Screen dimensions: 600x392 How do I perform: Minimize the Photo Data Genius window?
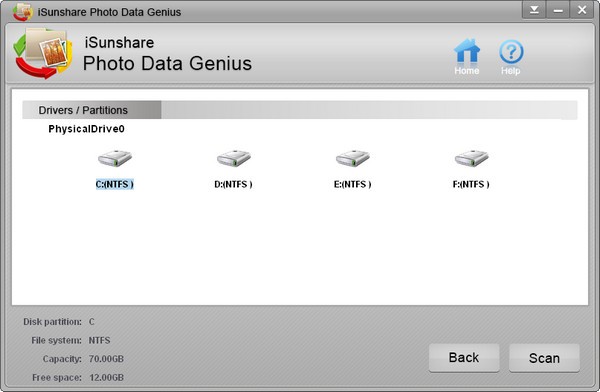tap(558, 10)
